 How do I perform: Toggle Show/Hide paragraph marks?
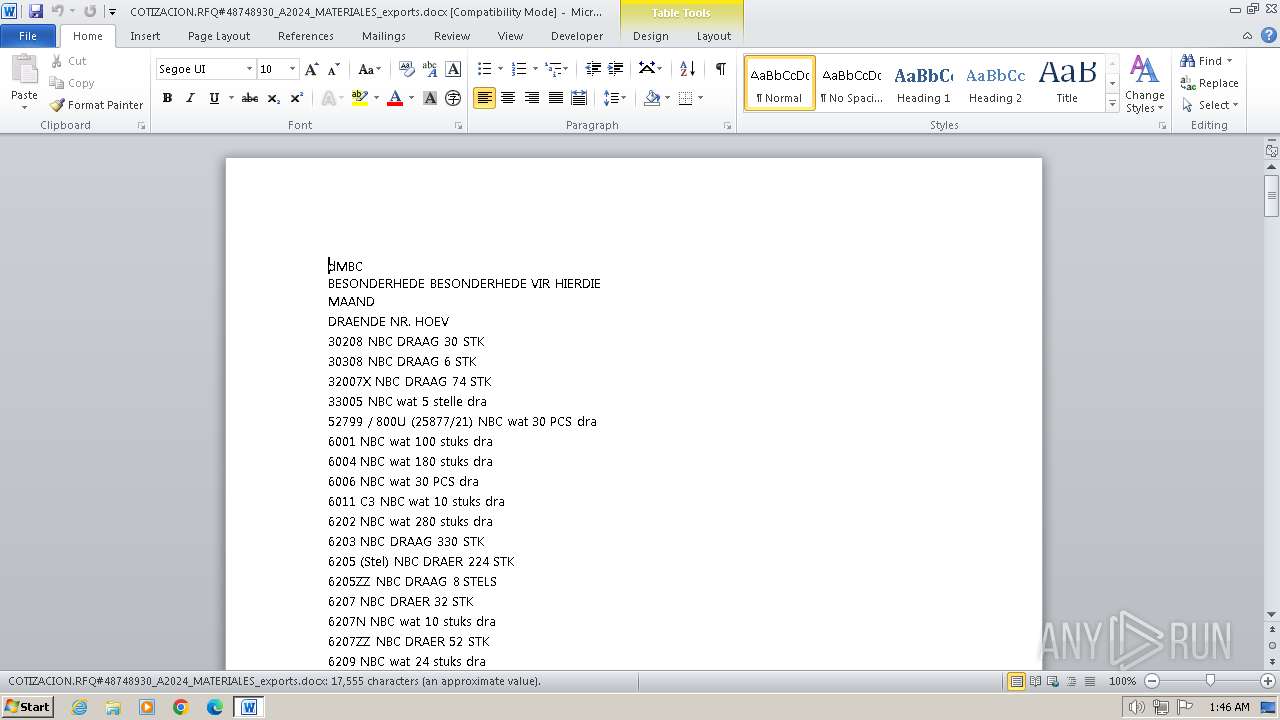click(720, 69)
